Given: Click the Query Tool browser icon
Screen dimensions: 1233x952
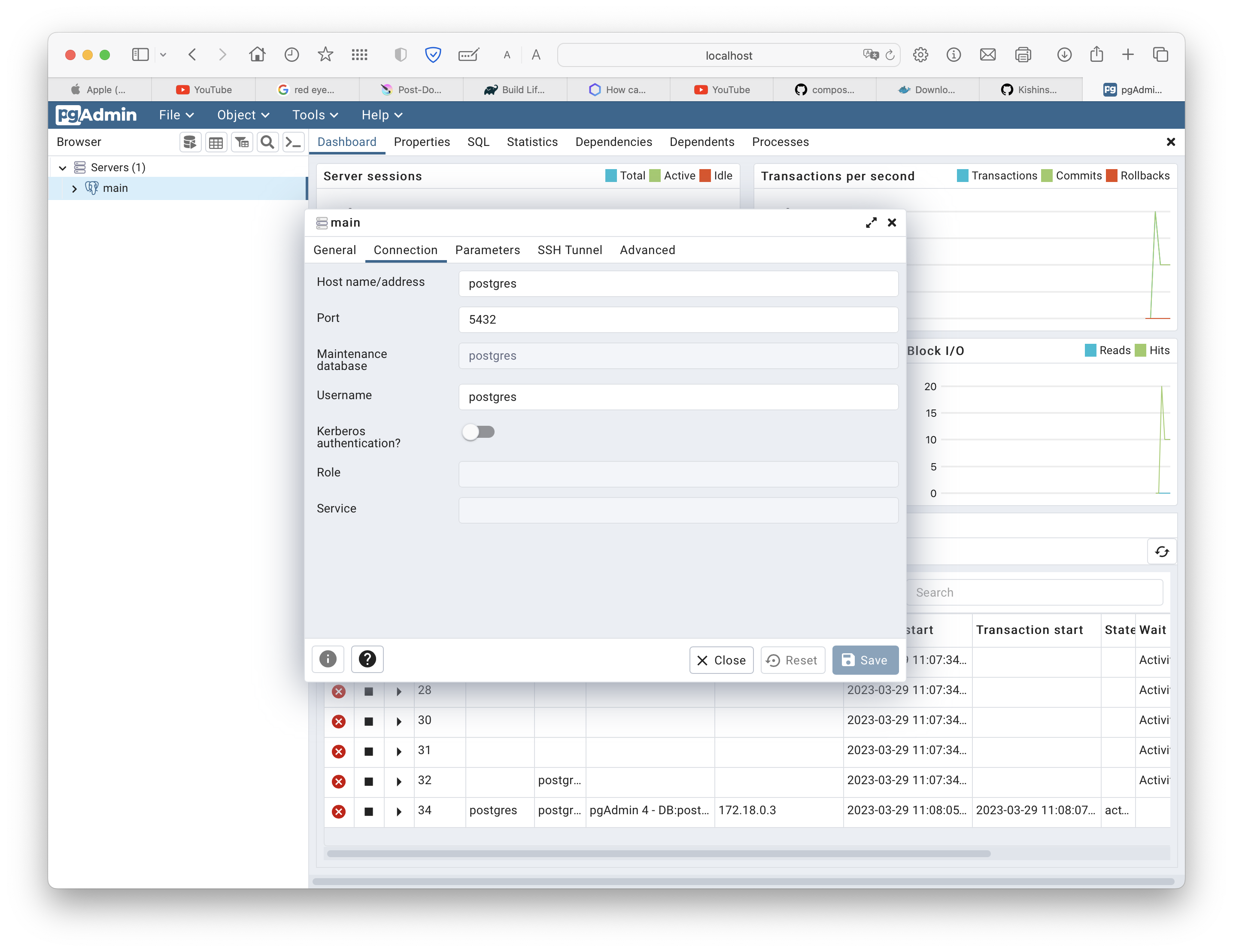Looking at the screenshot, I should (x=190, y=142).
